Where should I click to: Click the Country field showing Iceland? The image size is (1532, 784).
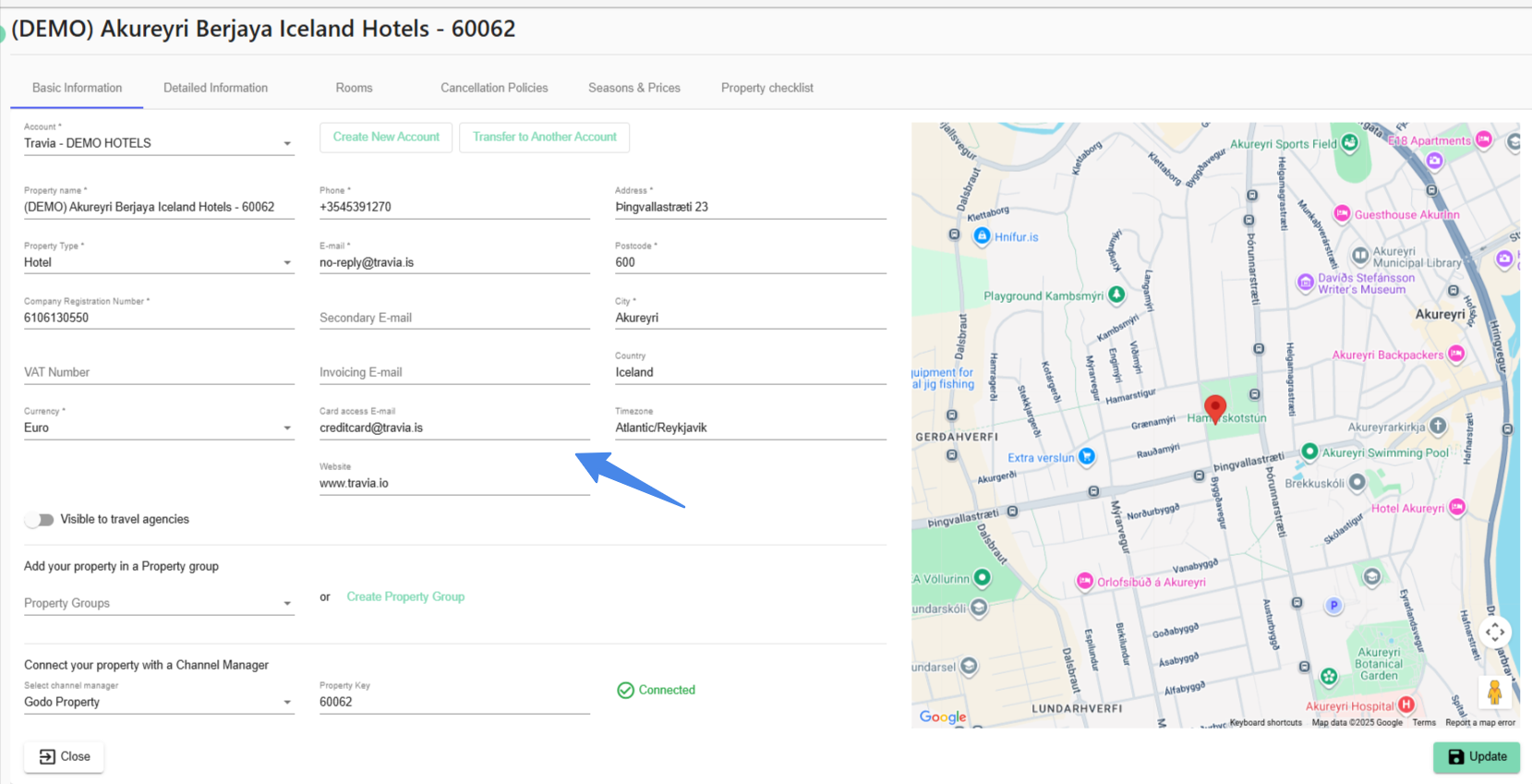tap(751, 372)
